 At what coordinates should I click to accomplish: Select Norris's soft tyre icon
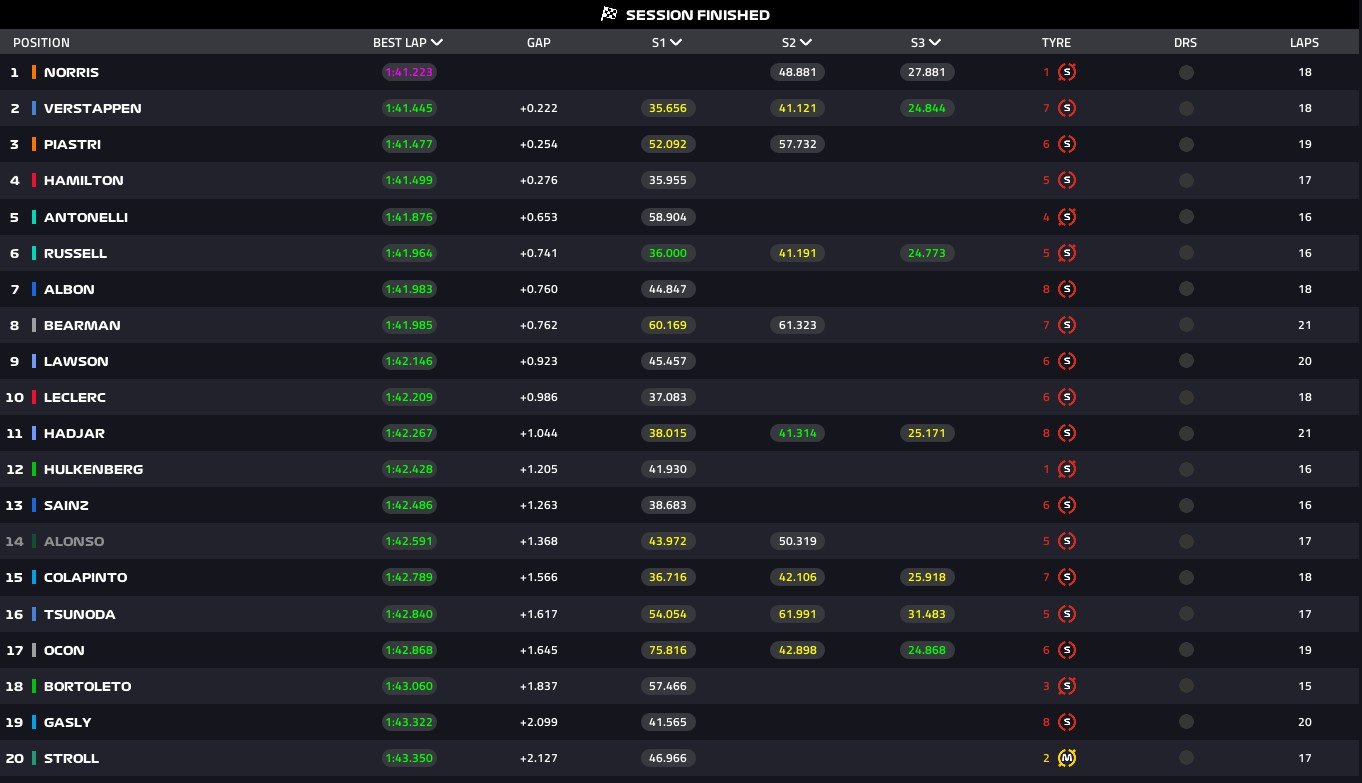pos(1066,72)
